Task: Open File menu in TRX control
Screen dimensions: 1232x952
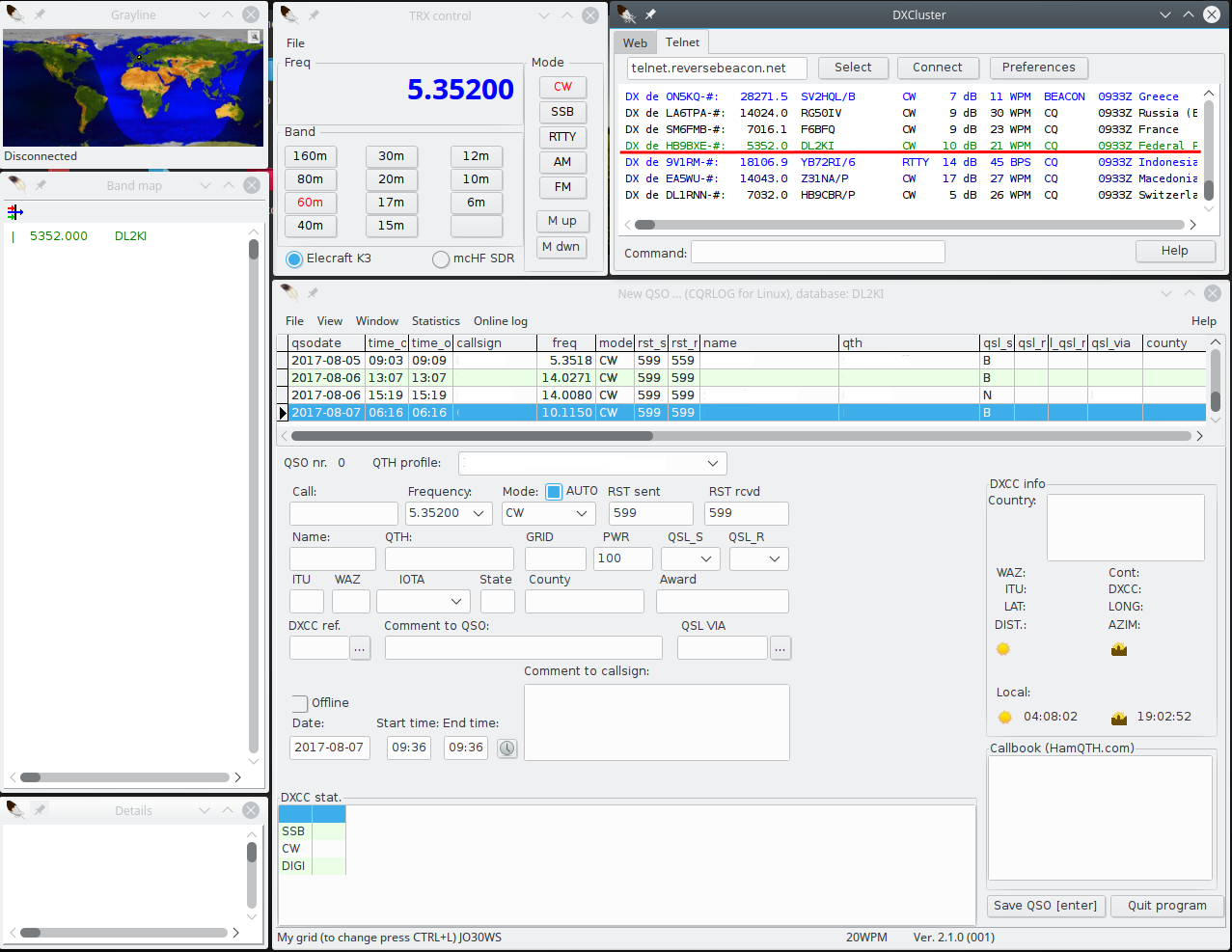Action: 295,43
